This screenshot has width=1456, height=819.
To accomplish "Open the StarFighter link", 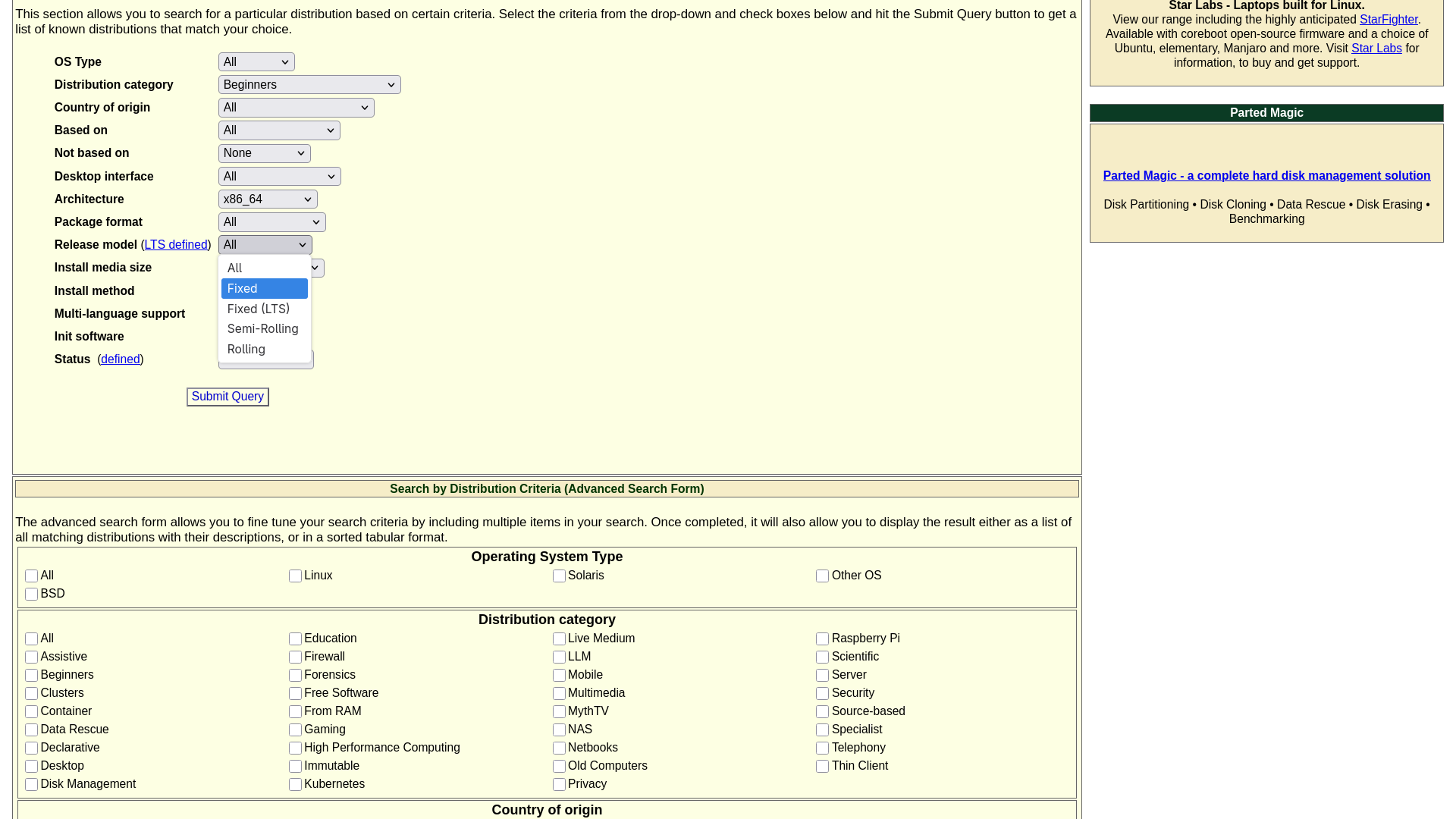I will [1388, 19].
